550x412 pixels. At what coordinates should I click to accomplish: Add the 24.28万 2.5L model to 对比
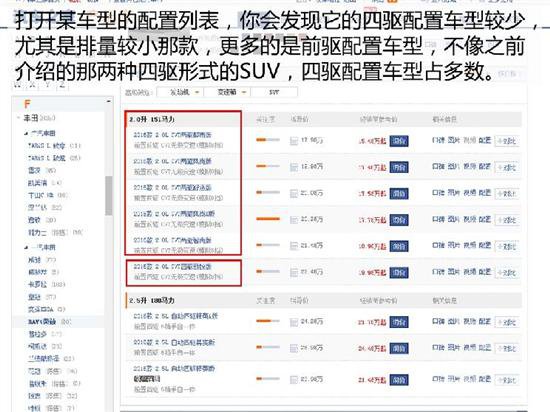(507, 322)
